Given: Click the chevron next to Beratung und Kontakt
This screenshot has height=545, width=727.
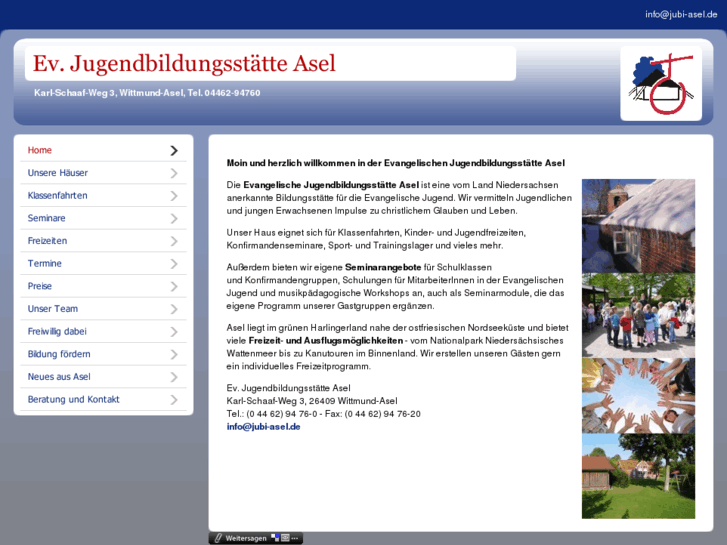Looking at the screenshot, I should tap(174, 400).
